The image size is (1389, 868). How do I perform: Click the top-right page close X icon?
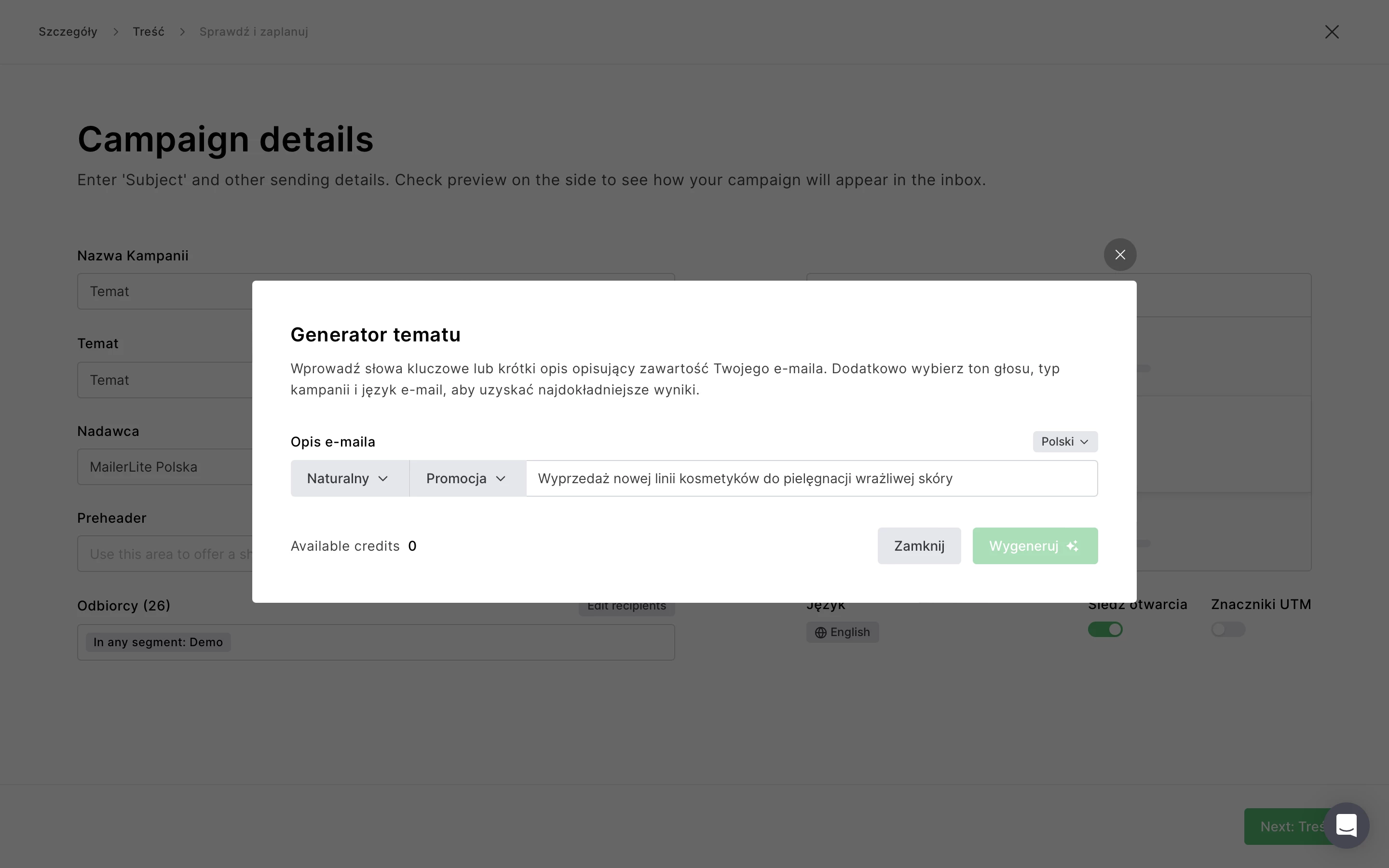pyautogui.click(x=1332, y=31)
